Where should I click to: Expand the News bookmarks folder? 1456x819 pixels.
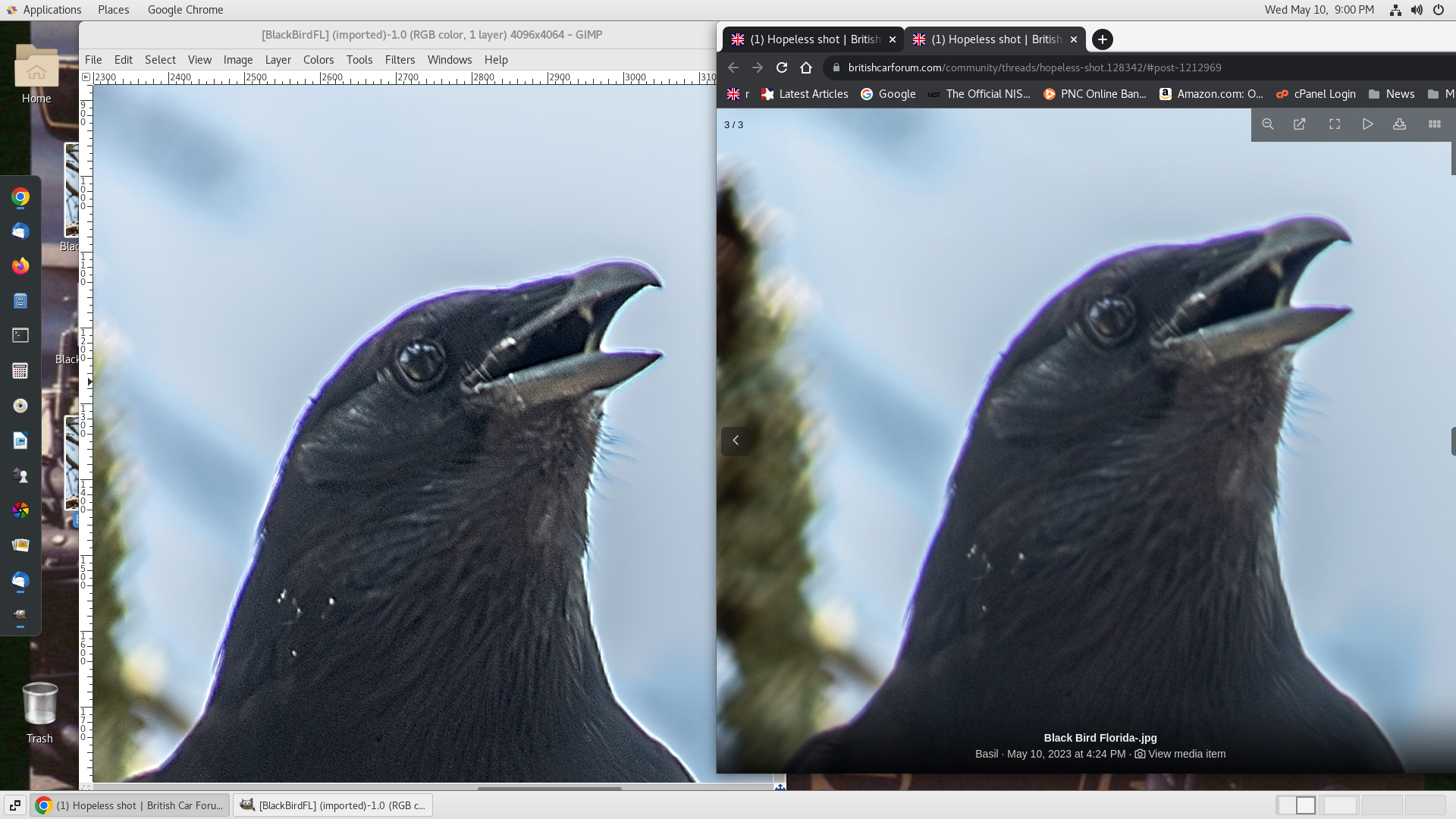point(1392,94)
